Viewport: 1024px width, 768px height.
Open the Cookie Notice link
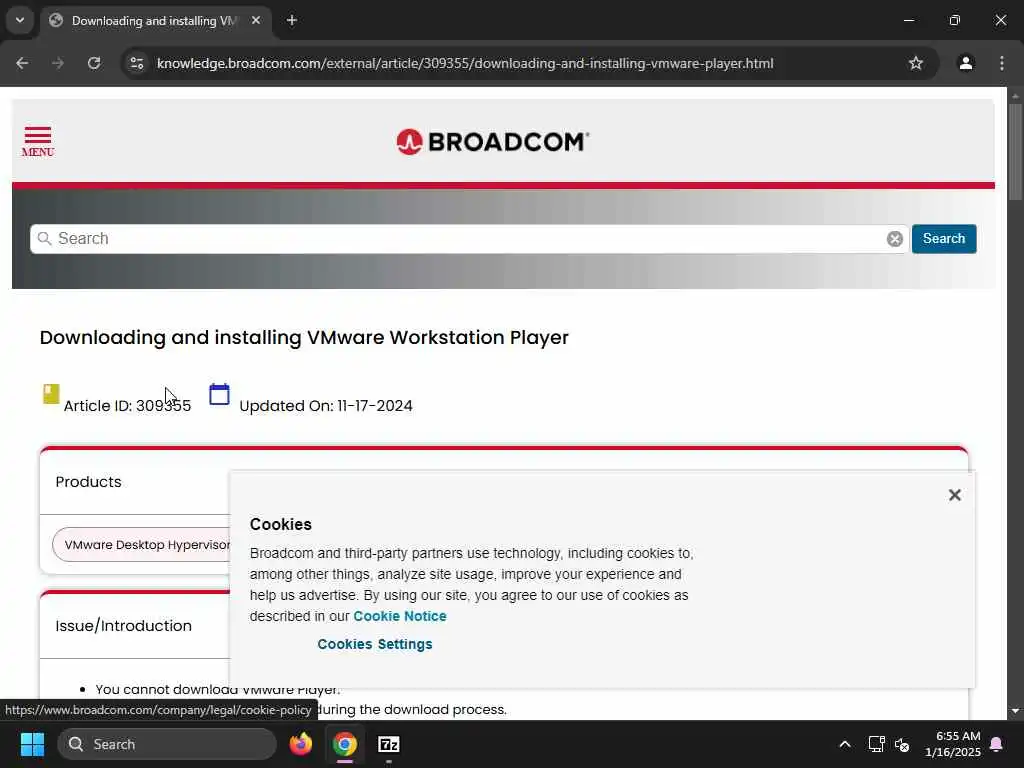pos(400,616)
